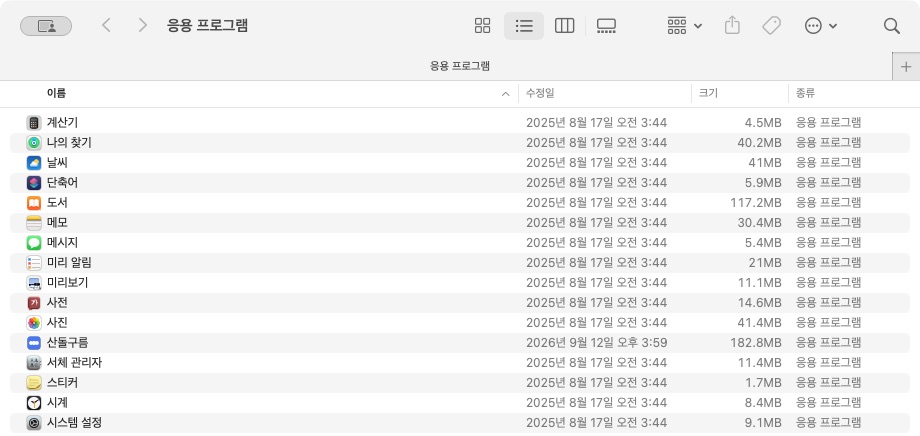Select the 산돌구름 app icon
Screen dimensions: 920x436
coord(34,343)
